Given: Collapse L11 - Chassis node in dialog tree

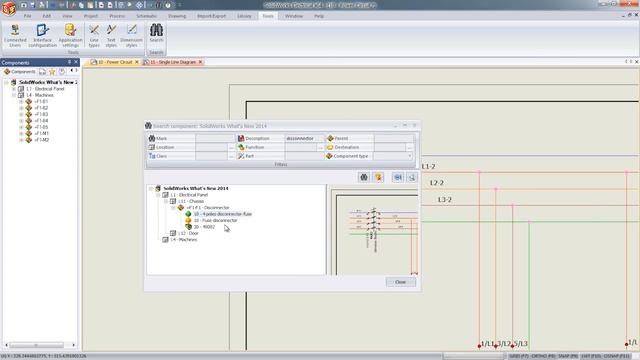Looking at the screenshot, I should coord(166,201).
